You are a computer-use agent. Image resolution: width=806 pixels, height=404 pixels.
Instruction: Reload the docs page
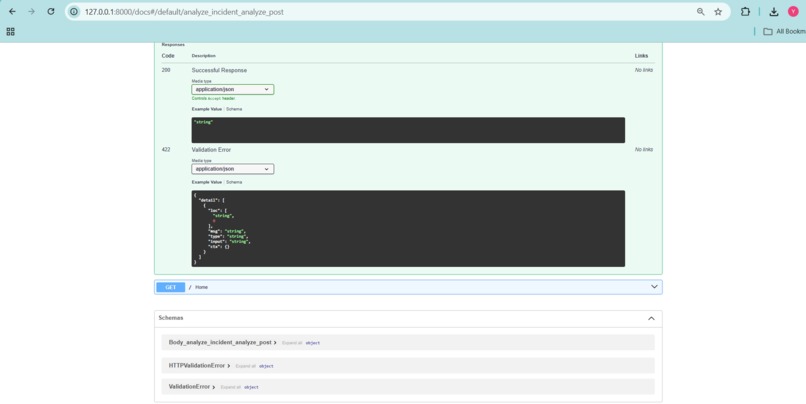coord(50,11)
